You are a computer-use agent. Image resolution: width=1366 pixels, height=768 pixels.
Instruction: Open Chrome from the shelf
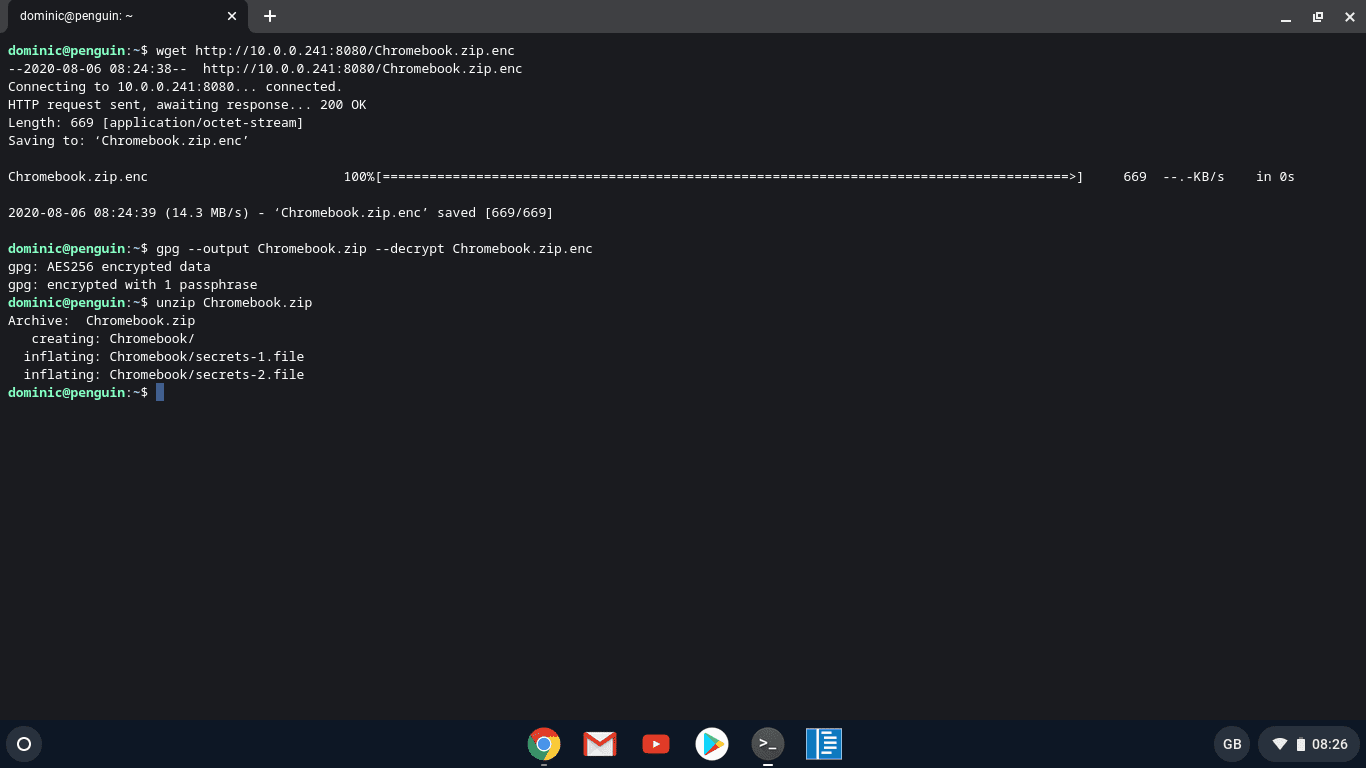543,744
